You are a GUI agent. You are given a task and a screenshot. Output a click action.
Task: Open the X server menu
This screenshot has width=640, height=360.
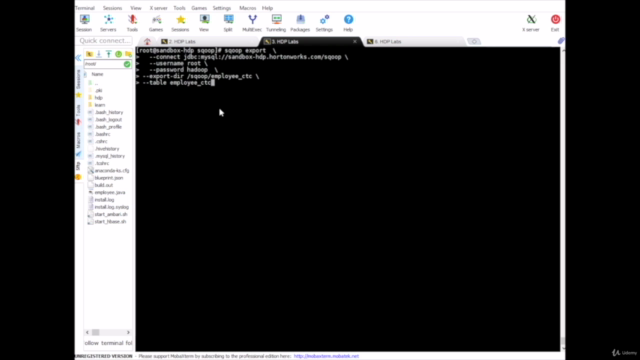pyautogui.click(x=158, y=8)
